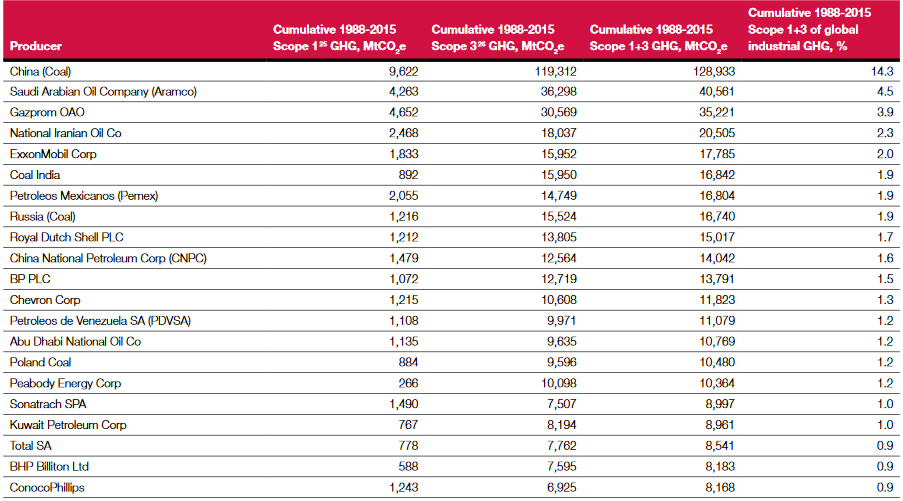Click Poland Coal Scope 1 value 884
The image size is (903, 501).
coord(408,362)
